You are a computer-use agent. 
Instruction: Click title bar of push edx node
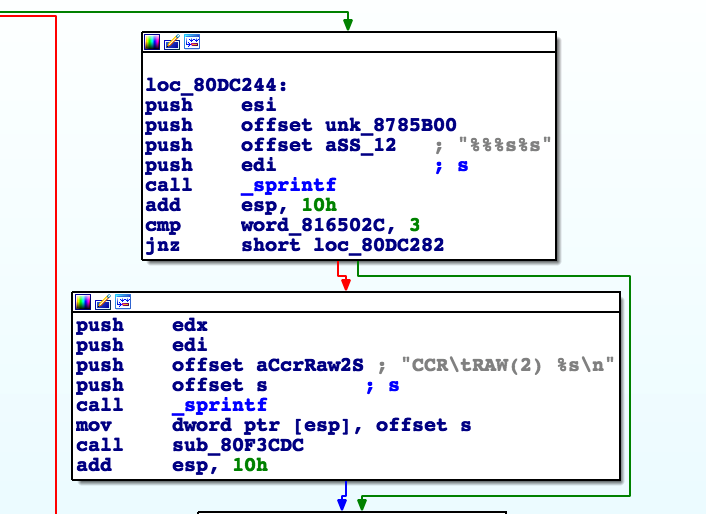346,302
